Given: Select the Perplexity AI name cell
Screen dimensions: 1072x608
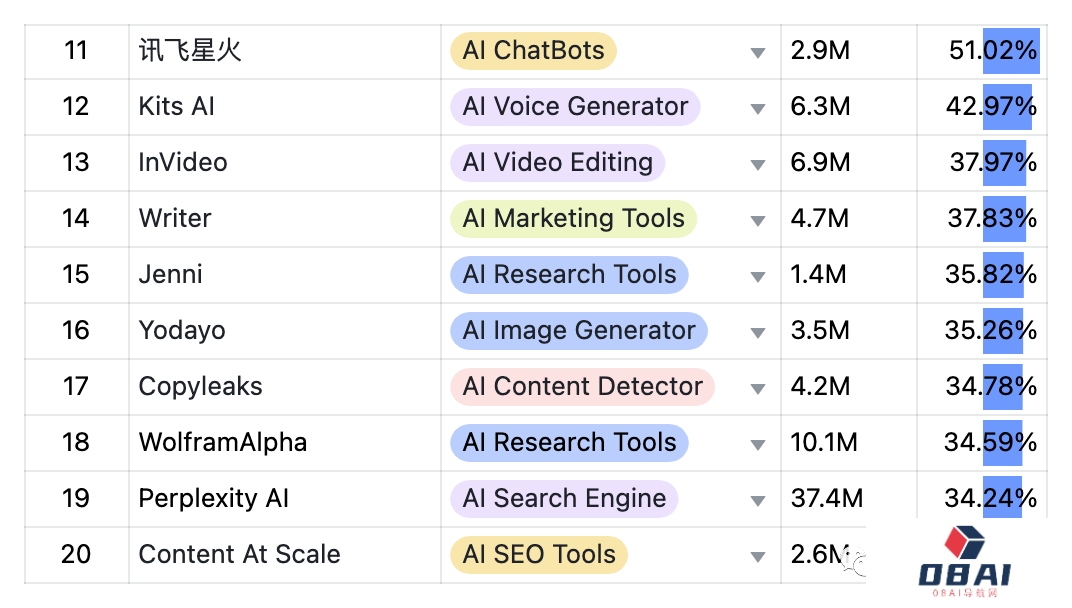Looking at the screenshot, I should [x=285, y=499].
